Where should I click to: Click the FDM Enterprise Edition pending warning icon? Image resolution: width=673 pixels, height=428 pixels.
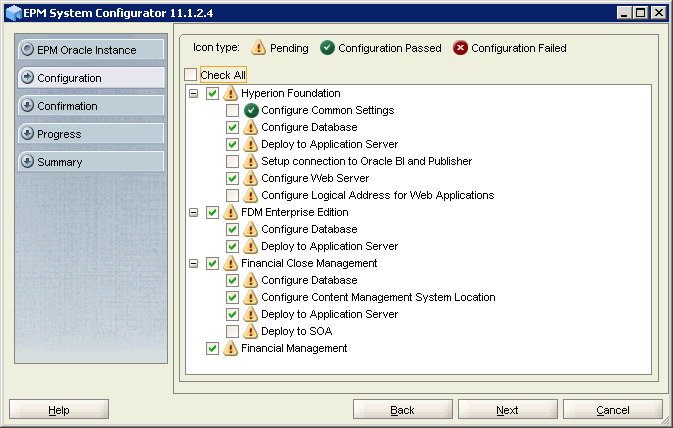point(230,212)
